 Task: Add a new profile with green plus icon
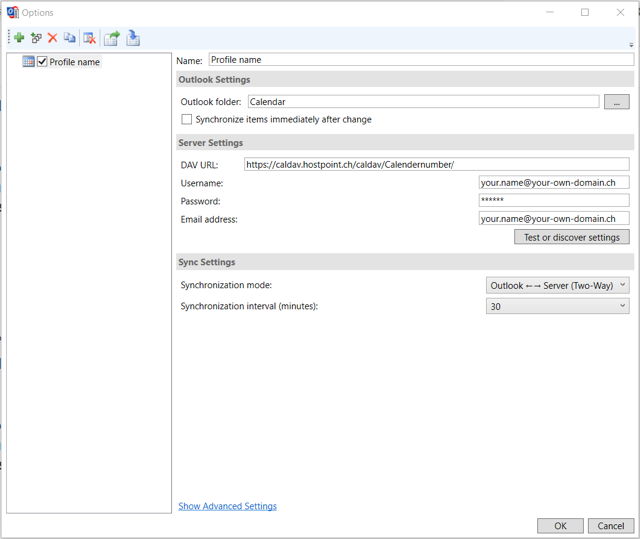19,38
